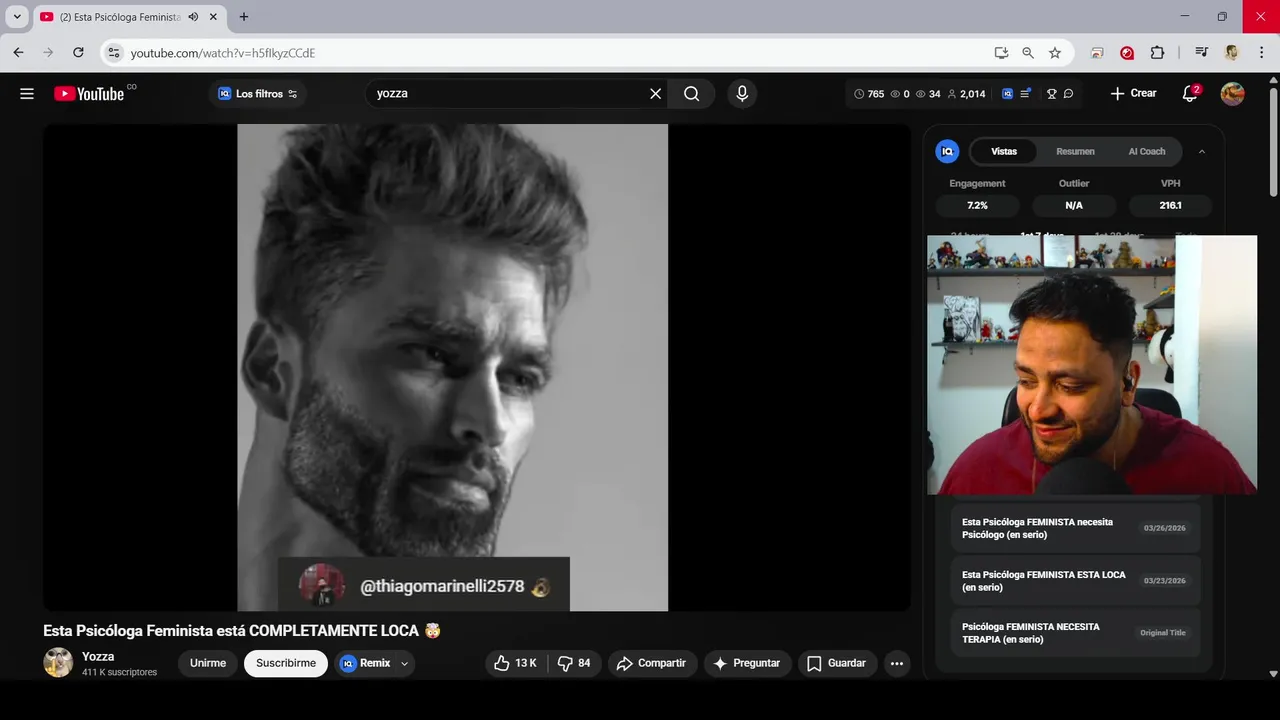Open a new browser tab
Viewport: 1280px width, 720px height.
point(243,17)
